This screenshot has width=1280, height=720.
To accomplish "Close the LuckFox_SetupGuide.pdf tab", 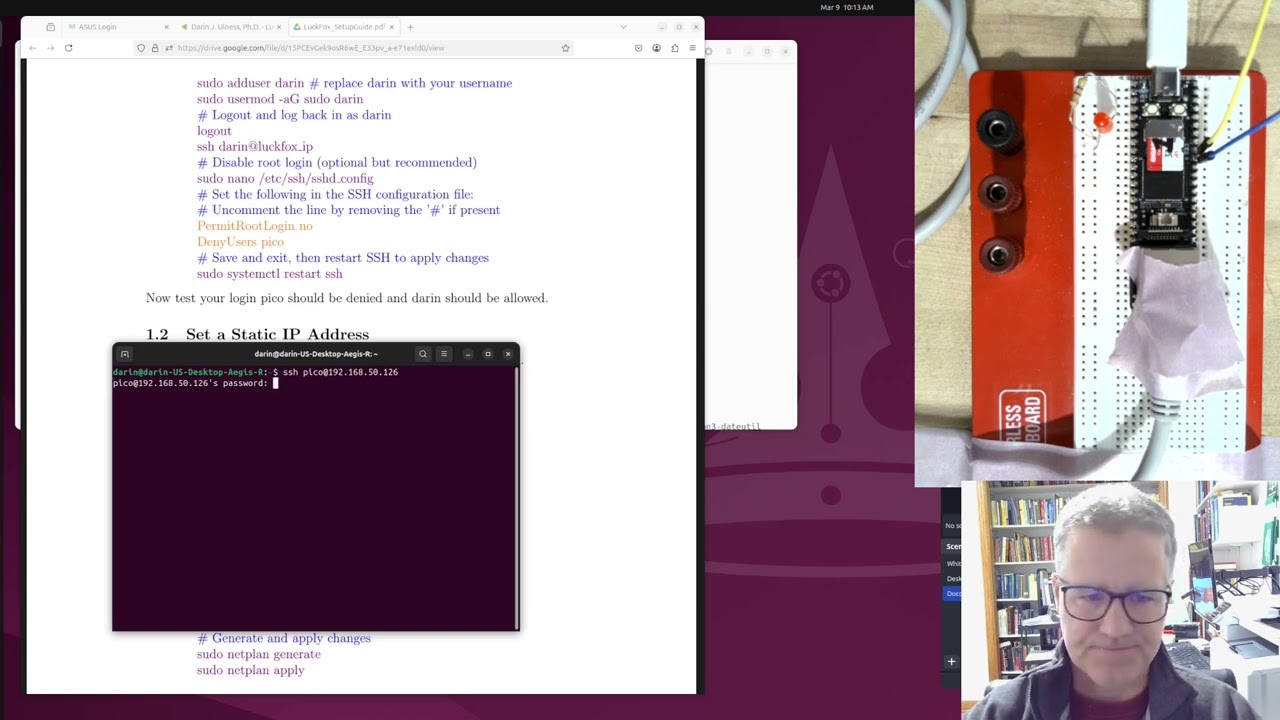I will pyautogui.click(x=392, y=27).
